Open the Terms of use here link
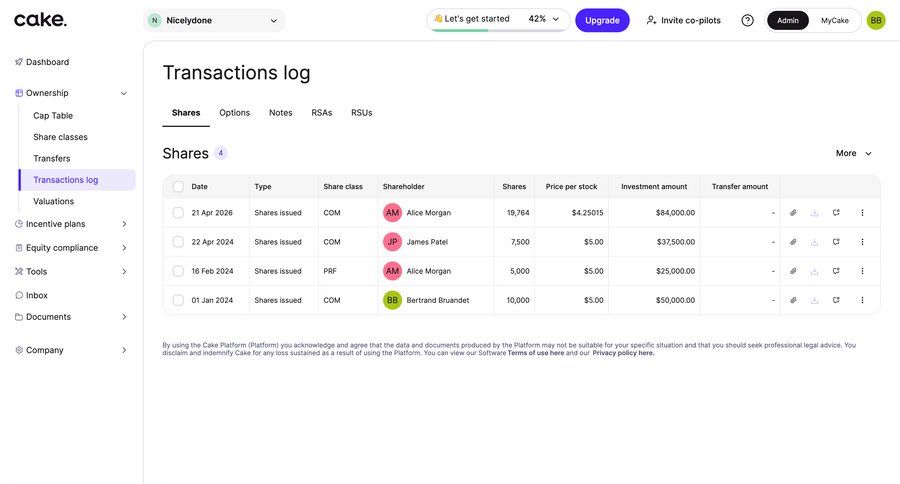This screenshot has width=900, height=484. tap(536, 353)
